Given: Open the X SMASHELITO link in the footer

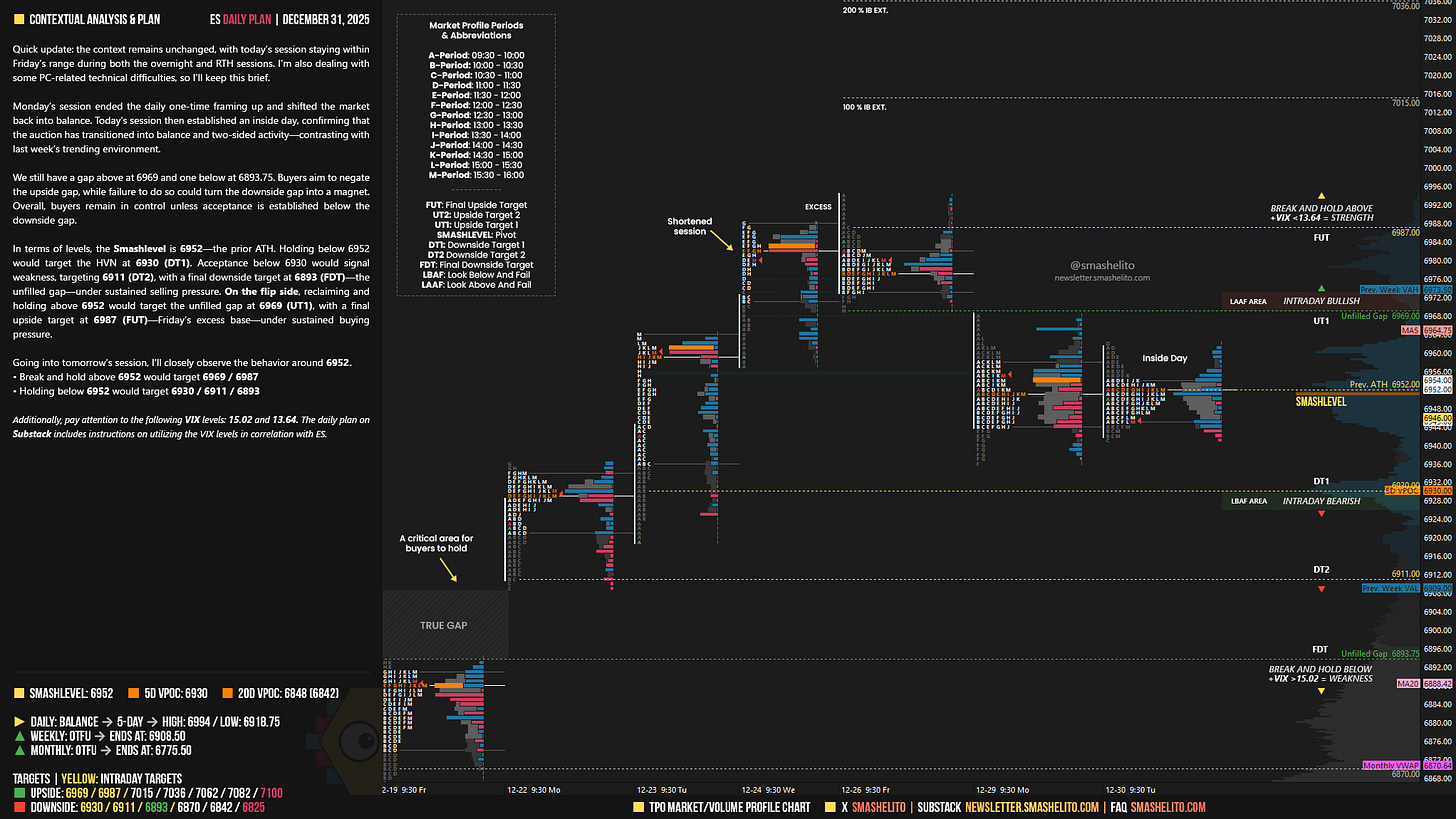Looking at the screenshot, I should [874, 807].
